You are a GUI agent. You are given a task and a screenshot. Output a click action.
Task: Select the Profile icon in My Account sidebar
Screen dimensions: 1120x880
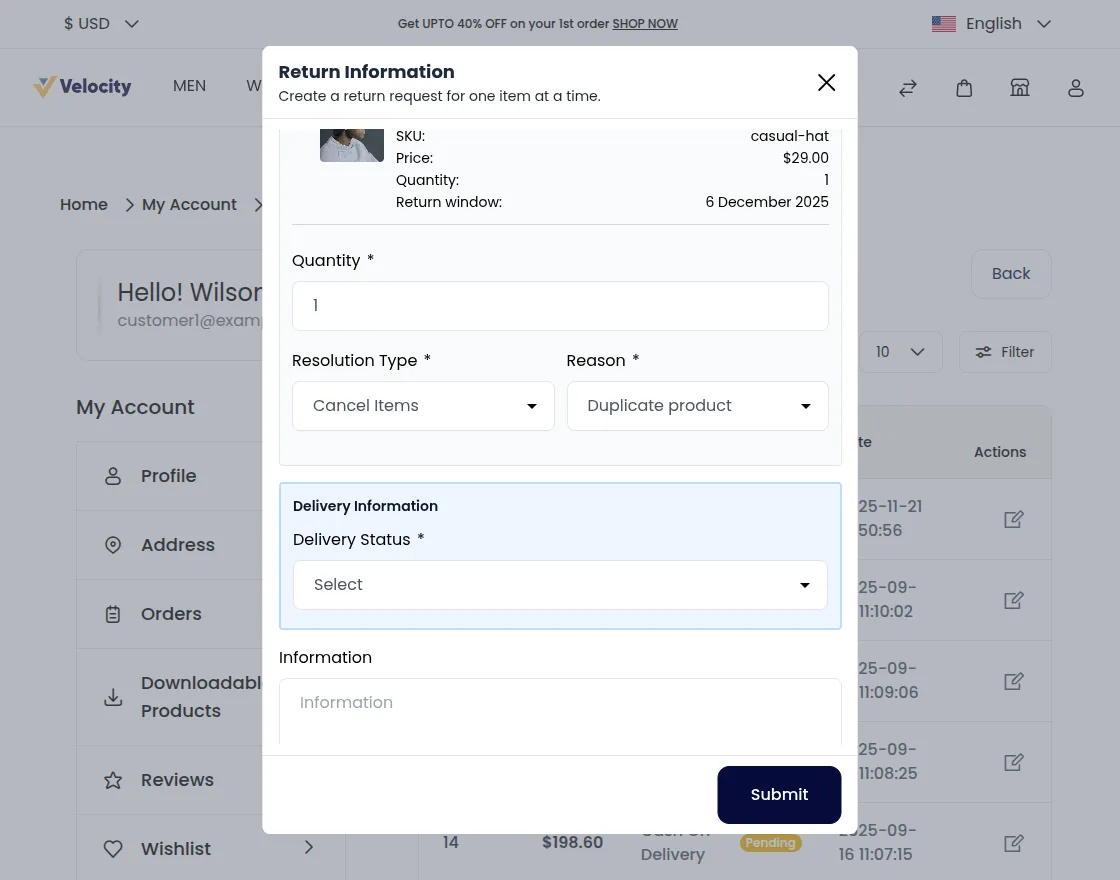click(x=112, y=476)
